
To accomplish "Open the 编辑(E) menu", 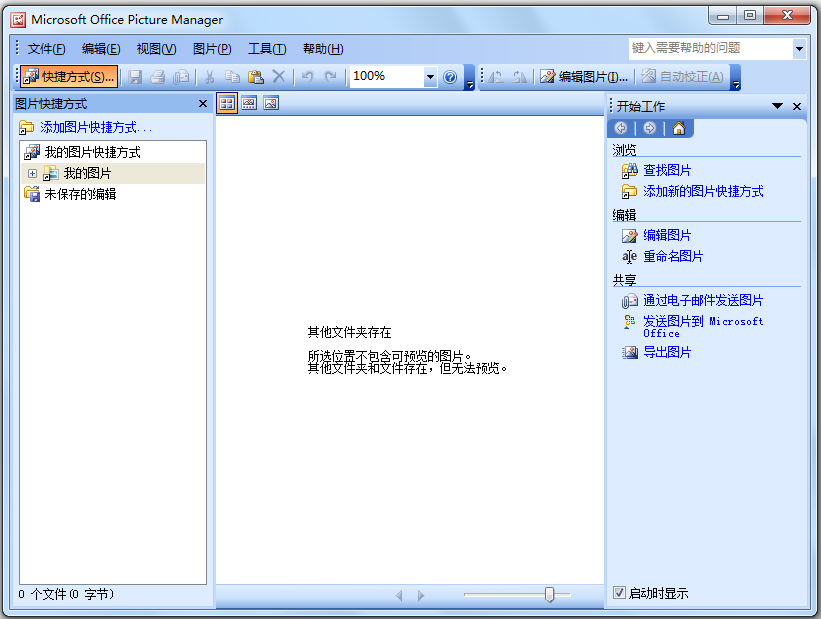I will pos(101,49).
